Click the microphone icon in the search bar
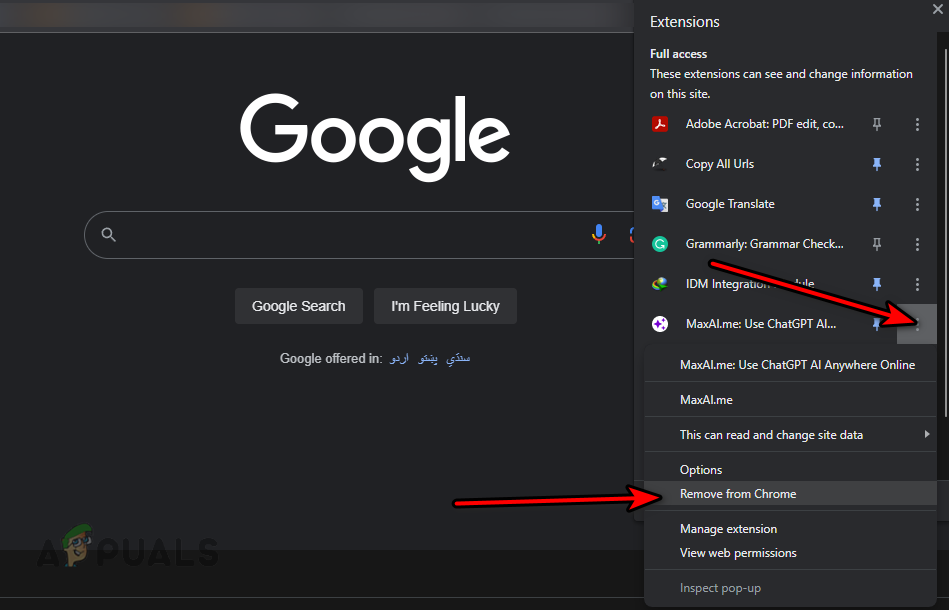Viewport: 949px width, 610px height. tap(598, 234)
